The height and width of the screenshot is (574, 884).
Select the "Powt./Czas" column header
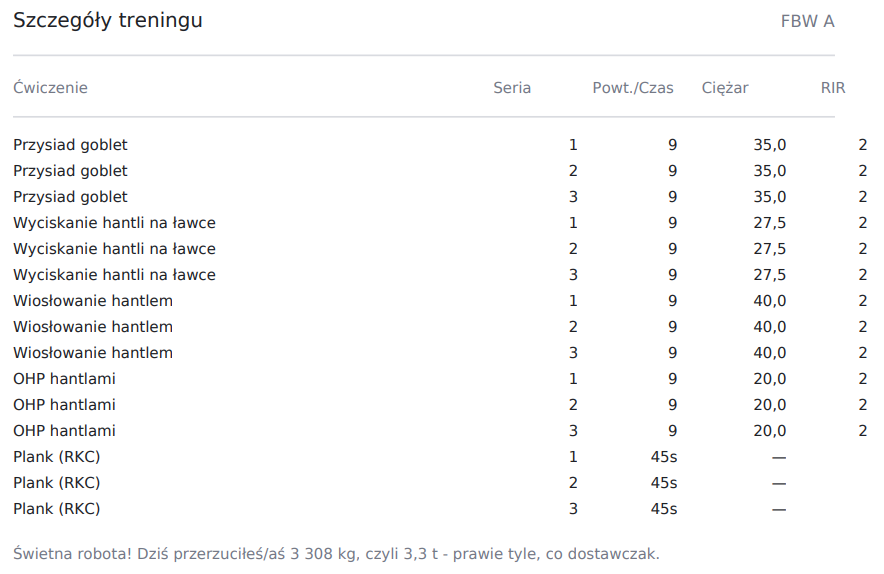(633, 88)
